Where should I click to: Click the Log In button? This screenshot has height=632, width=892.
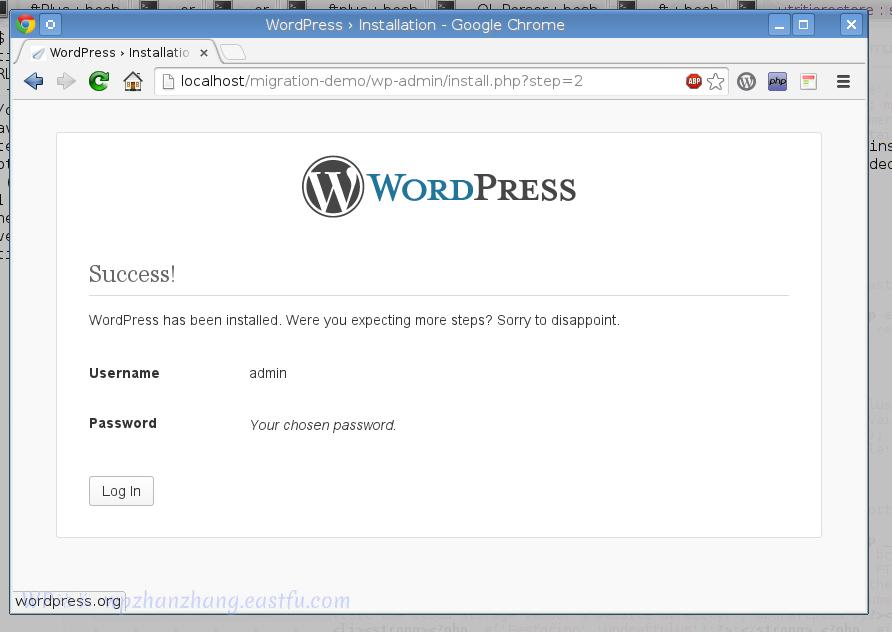click(121, 491)
